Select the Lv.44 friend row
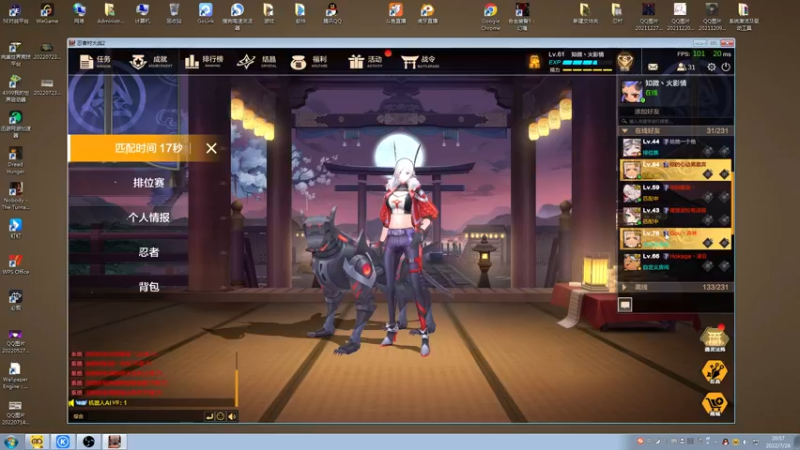The height and width of the screenshot is (450, 800). click(x=676, y=147)
